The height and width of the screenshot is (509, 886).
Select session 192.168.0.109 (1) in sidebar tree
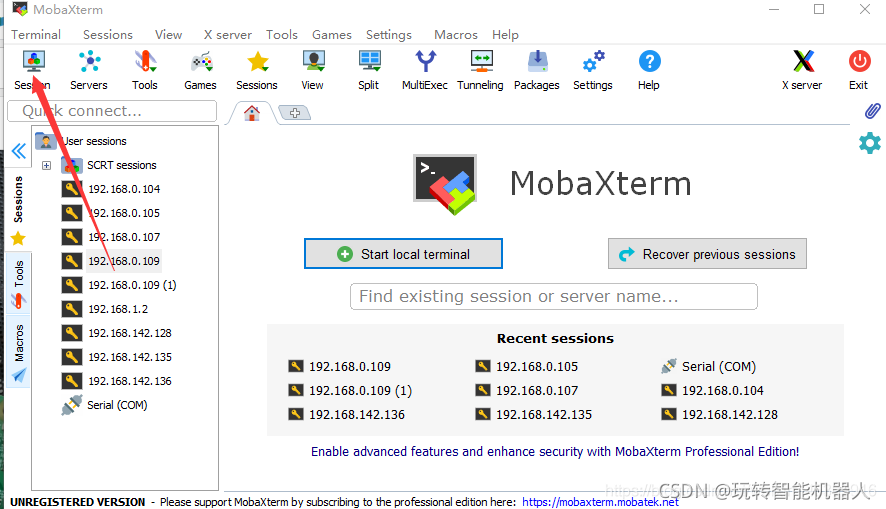[119, 285]
